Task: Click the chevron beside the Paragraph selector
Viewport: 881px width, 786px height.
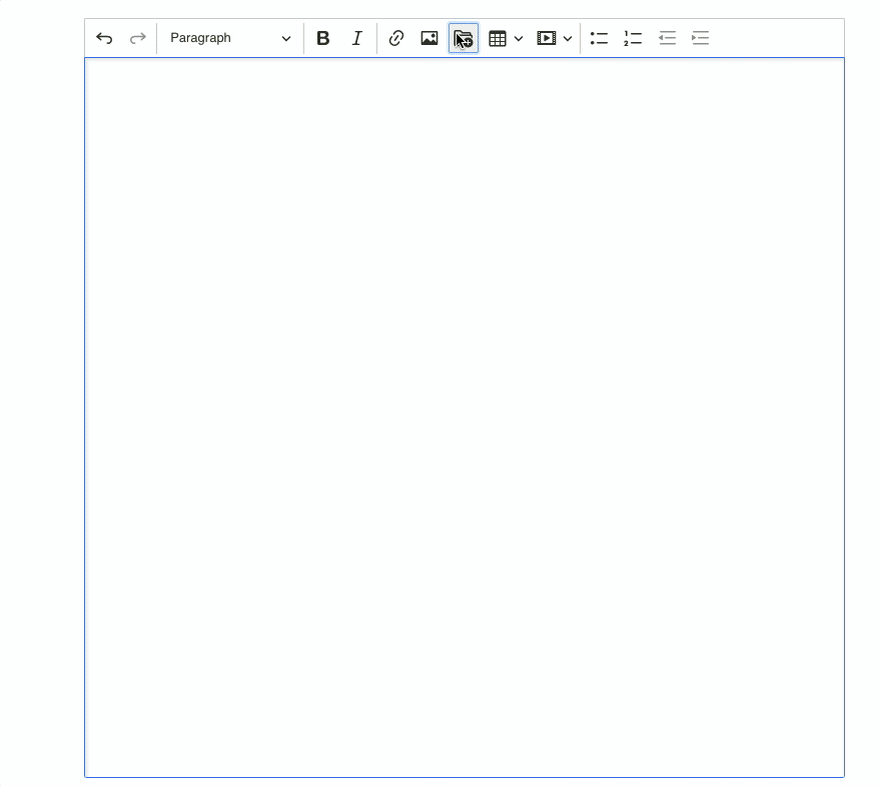Action: (287, 38)
